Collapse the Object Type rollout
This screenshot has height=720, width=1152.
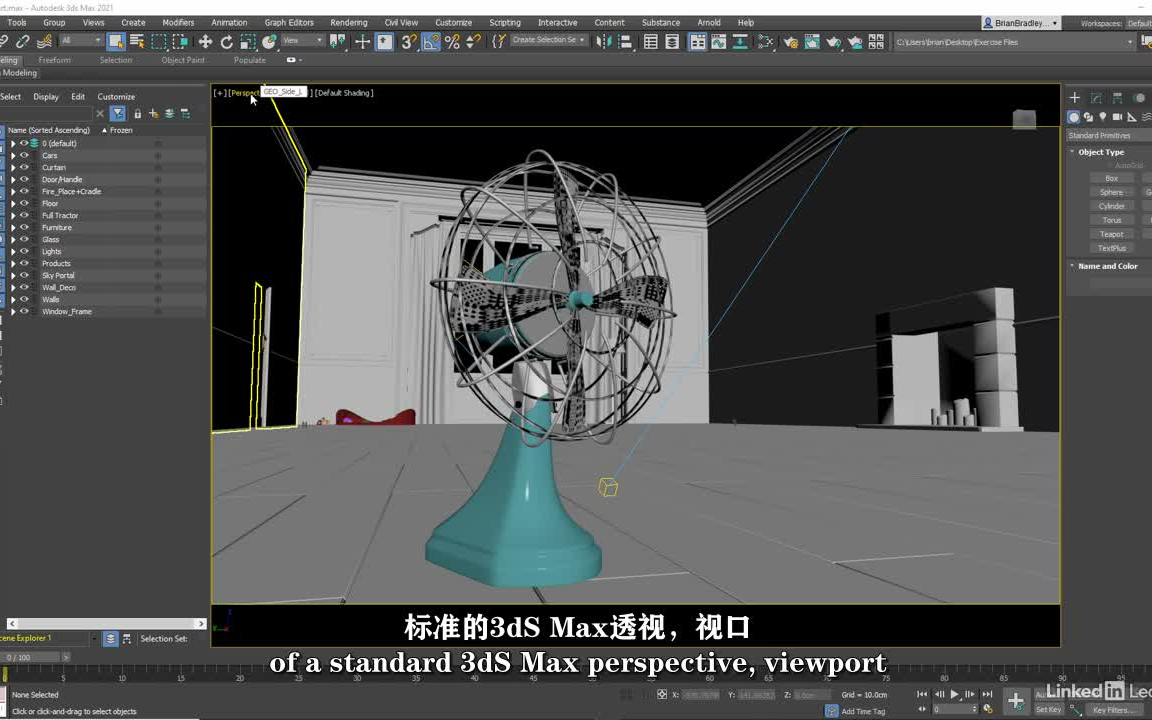[x=1071, y=151]
